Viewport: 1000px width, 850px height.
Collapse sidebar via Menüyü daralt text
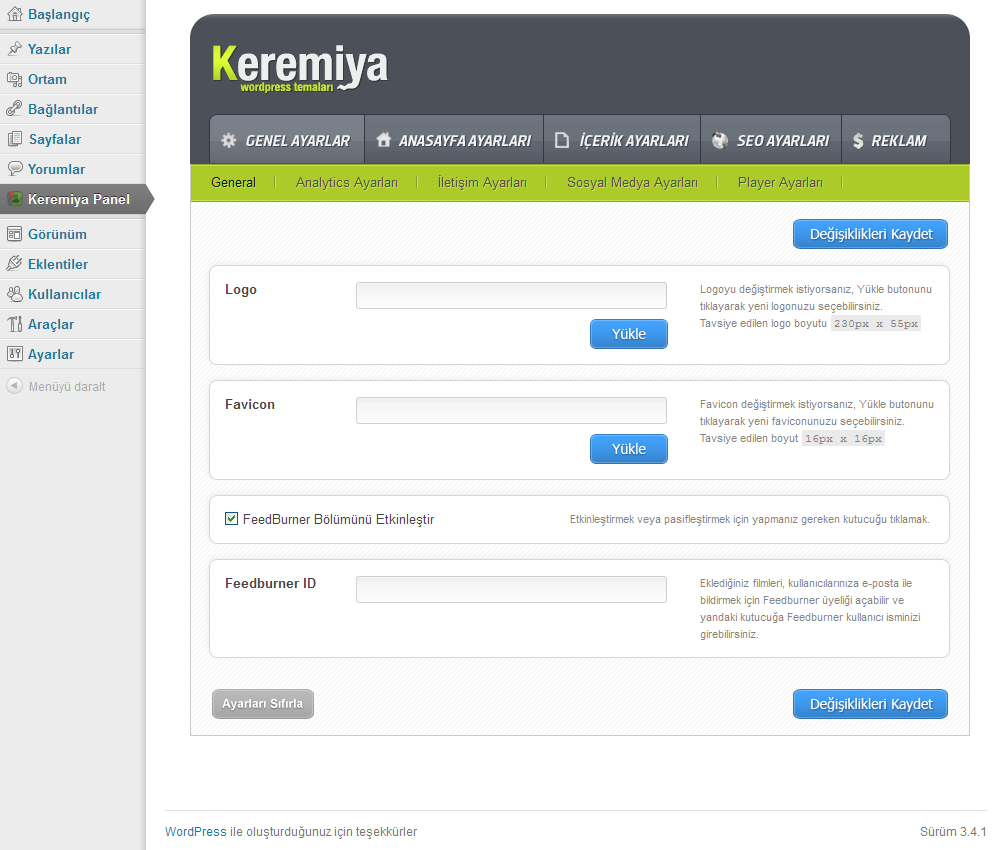point(67,386)
